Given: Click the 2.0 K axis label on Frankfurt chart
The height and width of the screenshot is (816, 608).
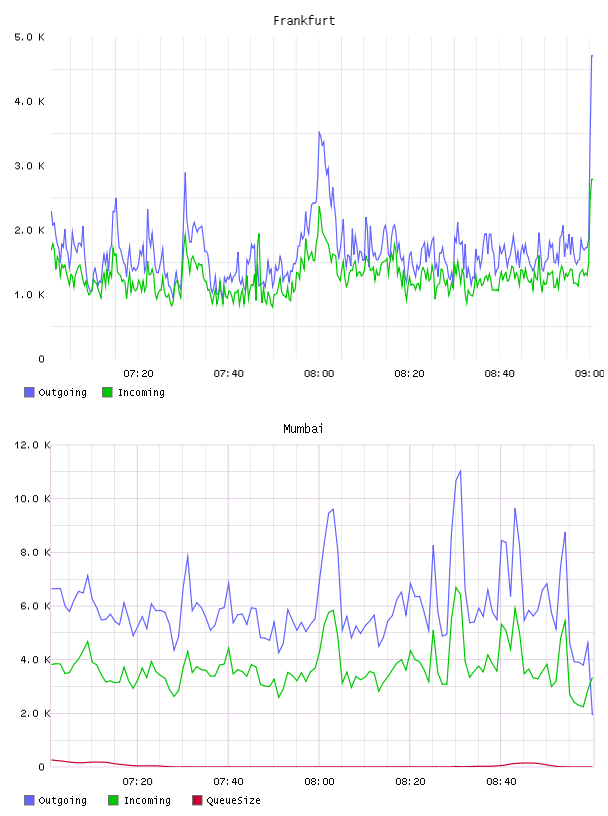Looking at the screenshot, I should tap(29, 231).
